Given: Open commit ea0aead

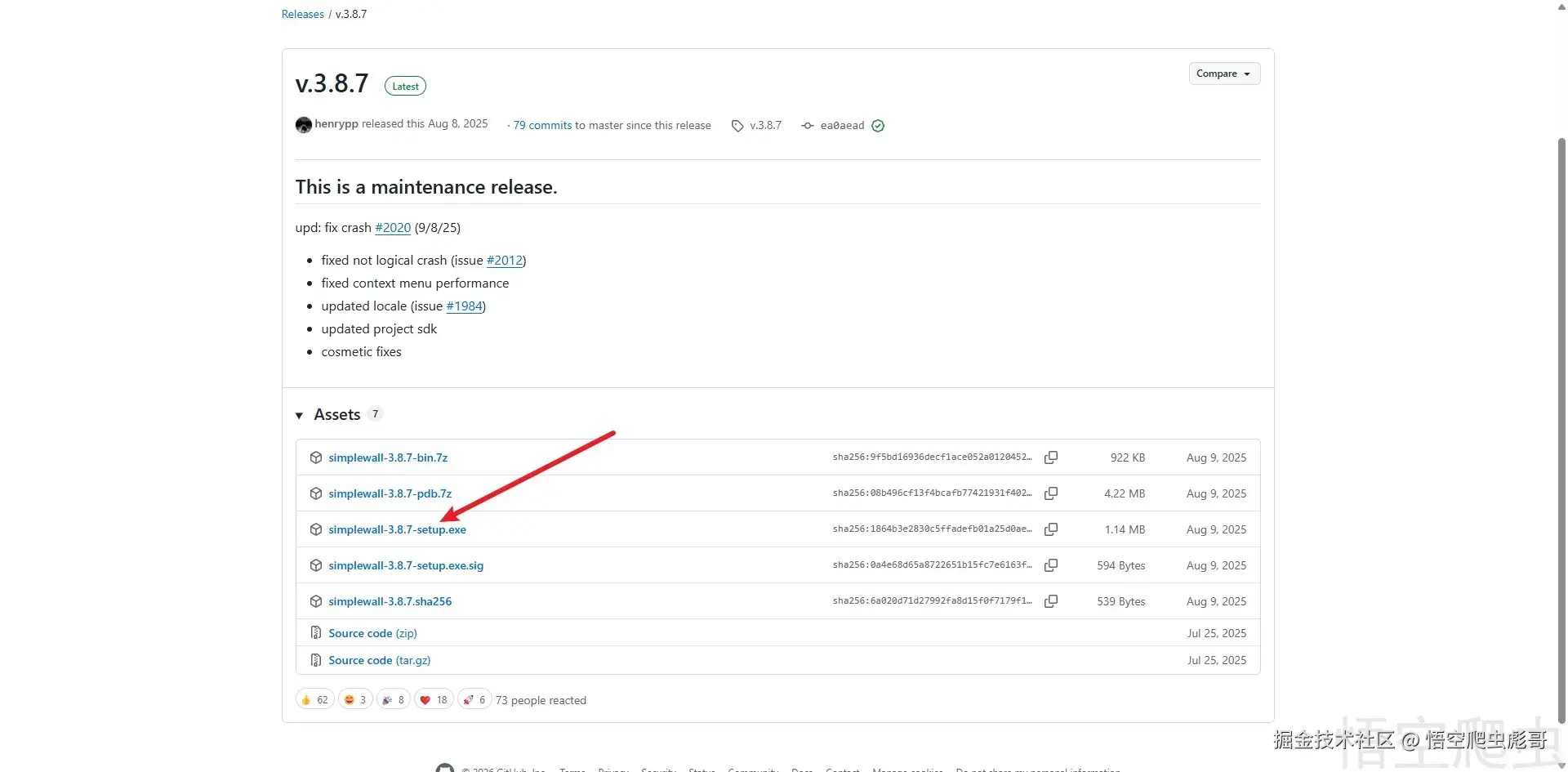Looking at the screenshot, I should 842,126.
